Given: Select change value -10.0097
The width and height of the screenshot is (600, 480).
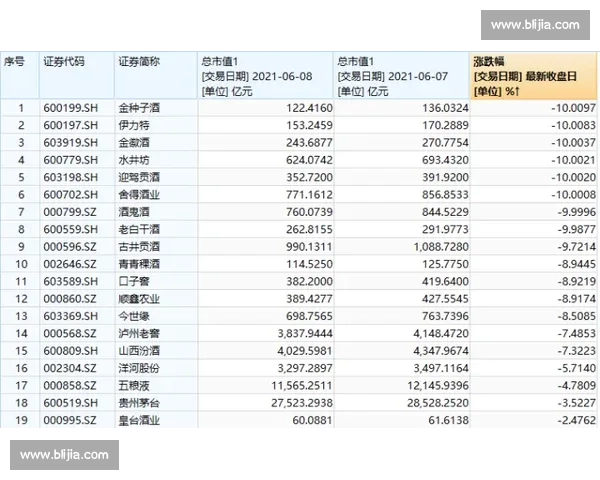Looking at the screenshot, I should point(574,108).
